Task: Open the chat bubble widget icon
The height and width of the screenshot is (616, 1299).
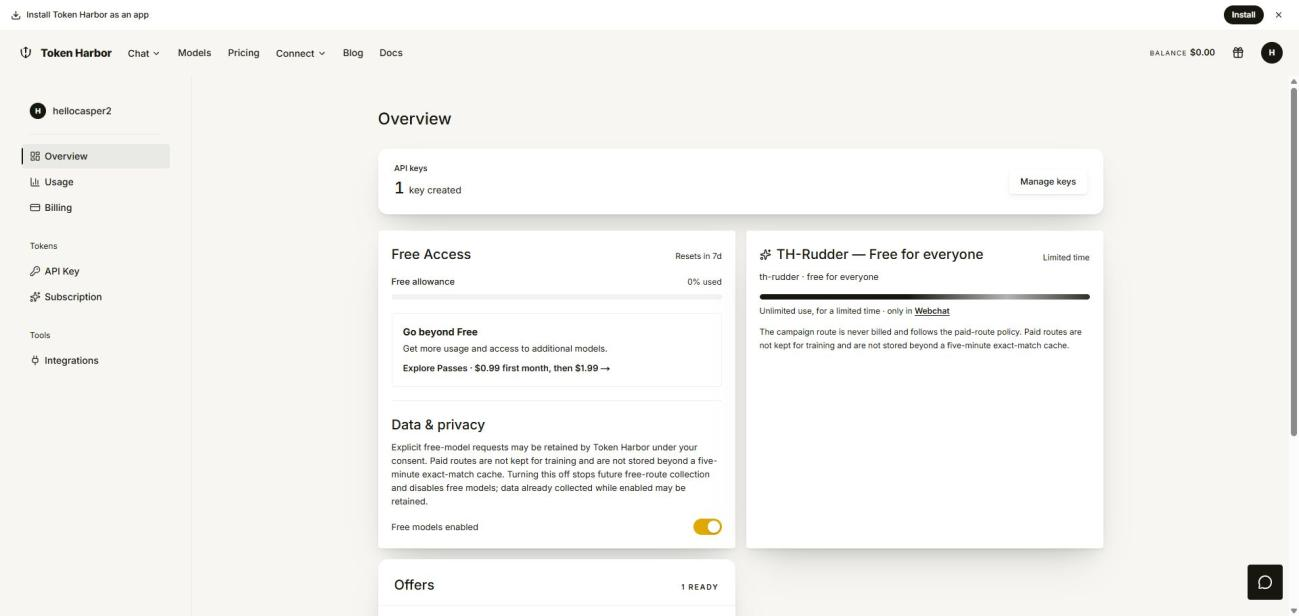Action: pyautogui.click(x=1264, y=582)
